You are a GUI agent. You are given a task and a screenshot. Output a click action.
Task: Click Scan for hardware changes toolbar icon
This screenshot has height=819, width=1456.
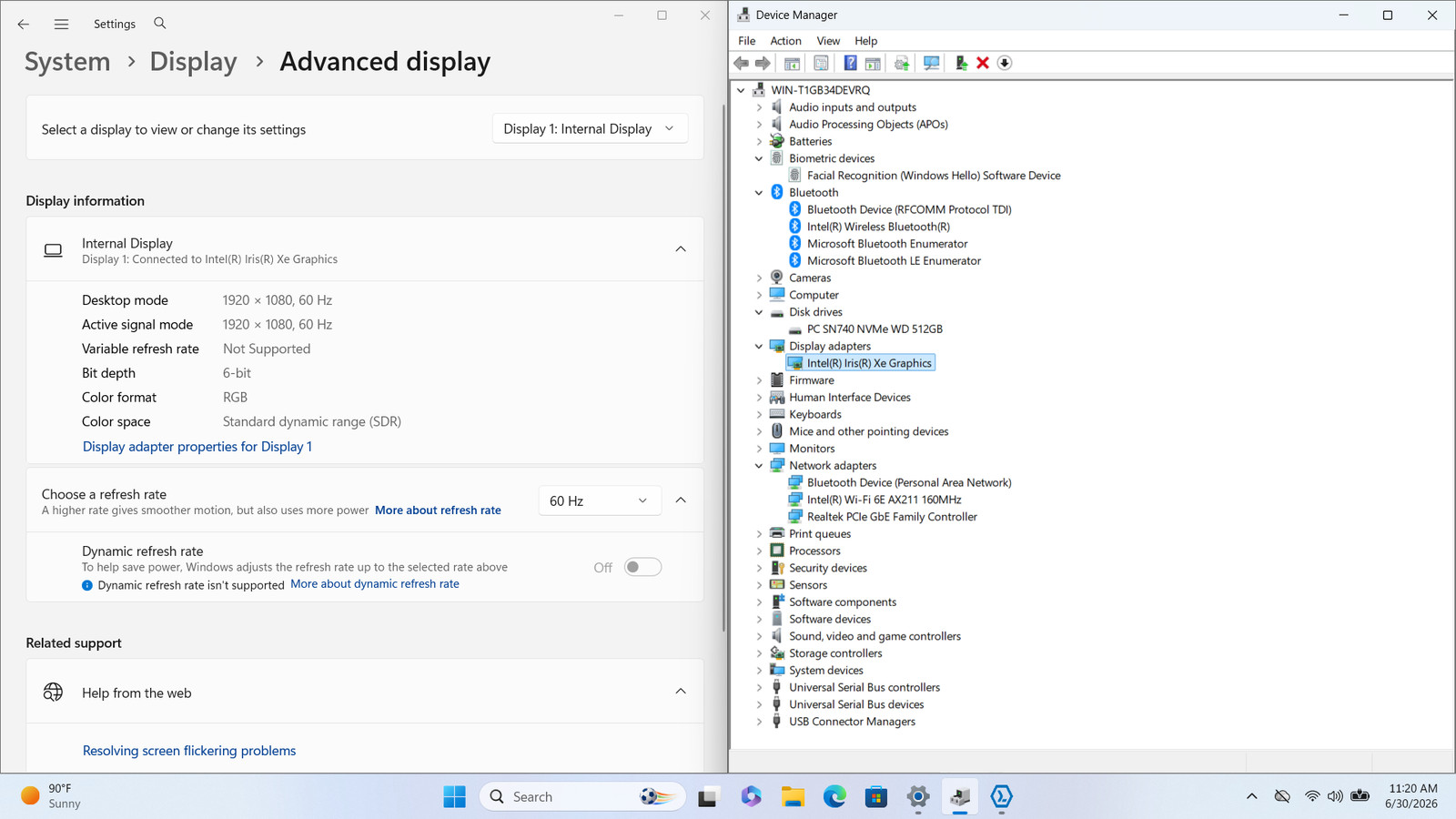coord(931,63)
